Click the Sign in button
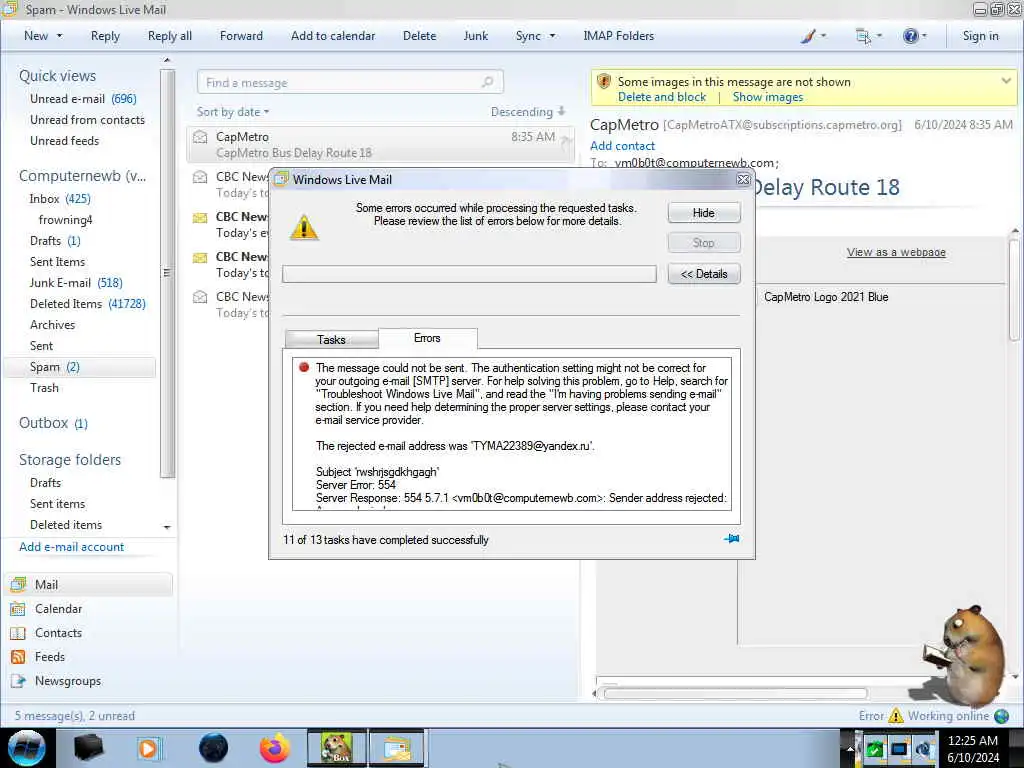The image size is (1024, 768). click(x=980, y=36)
